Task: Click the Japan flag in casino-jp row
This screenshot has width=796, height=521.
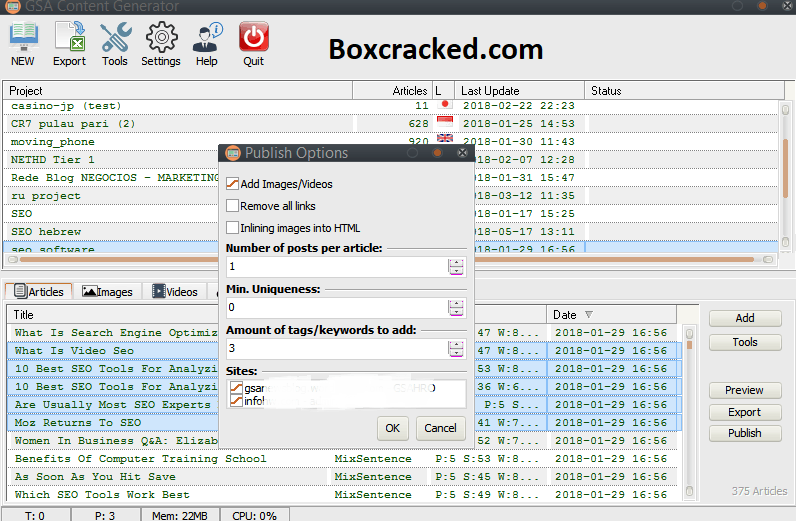Action: [x=445, y=105]
